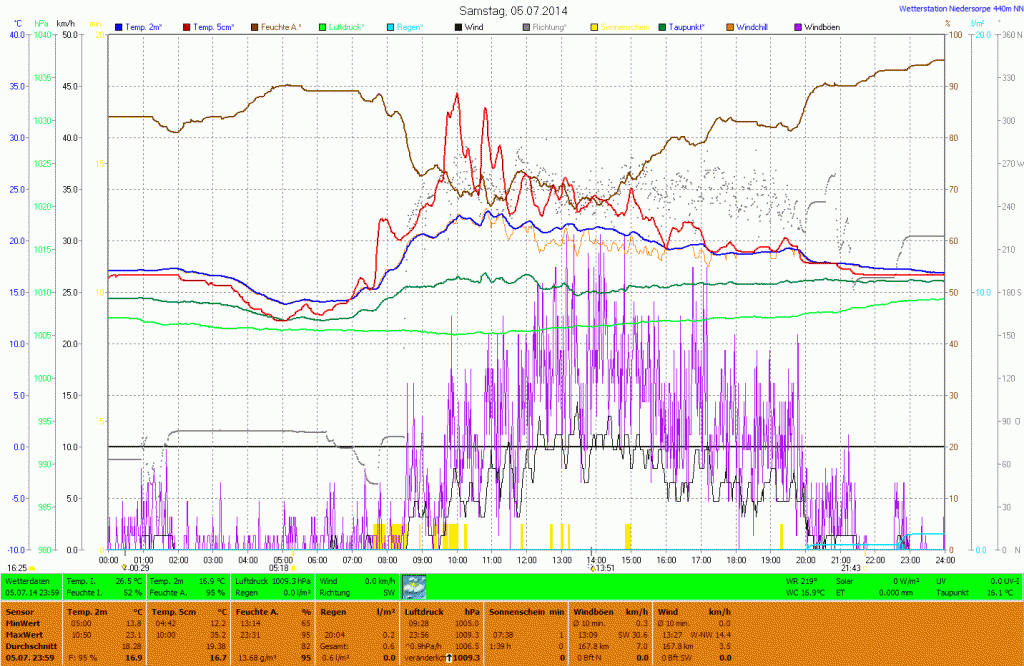Click the upward pressure trend arrow
This screenshot has height=666, width=1024.
tap(449, 658)
